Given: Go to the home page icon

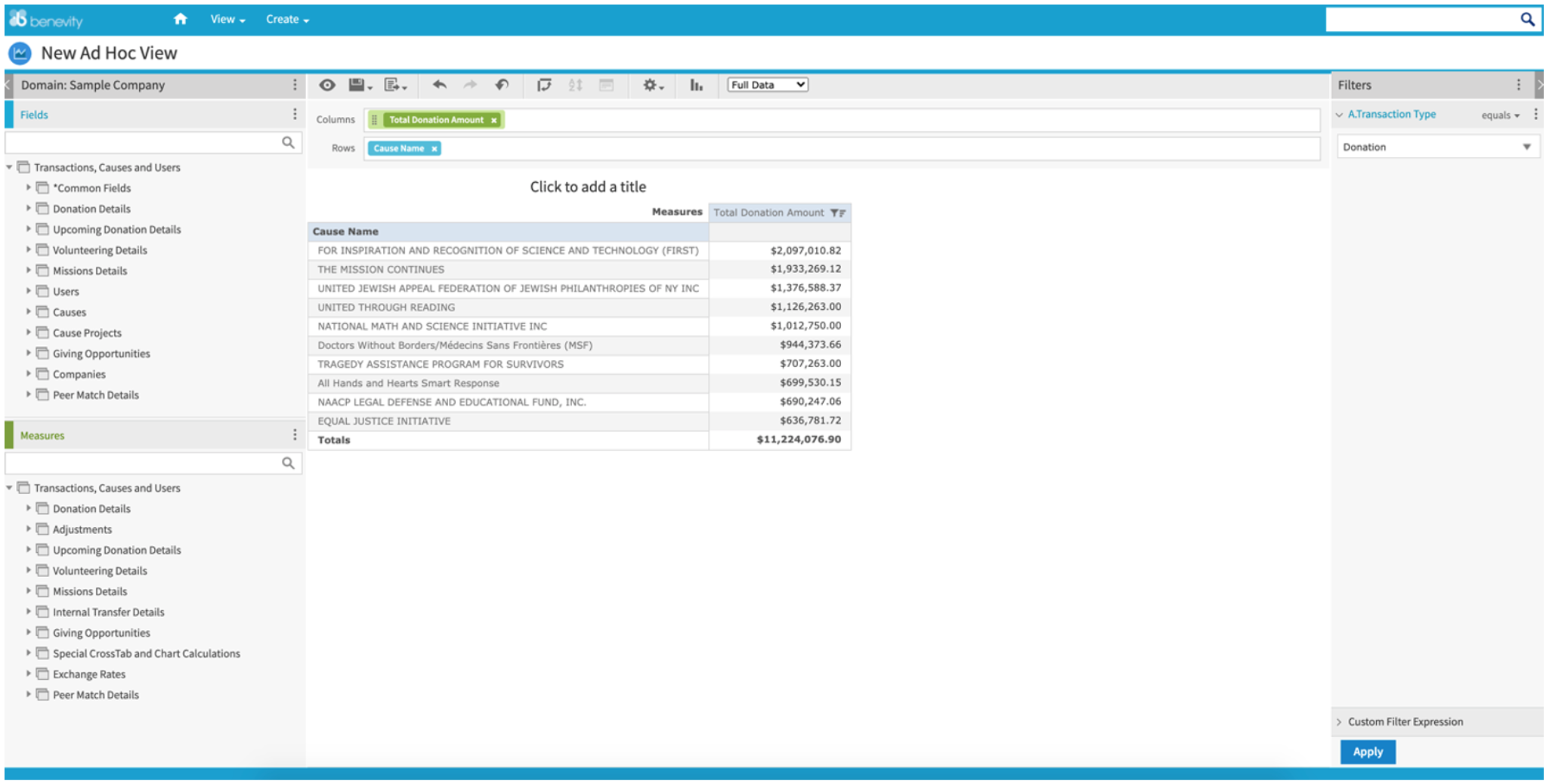Looking at the screenshot, I should 180,19.
